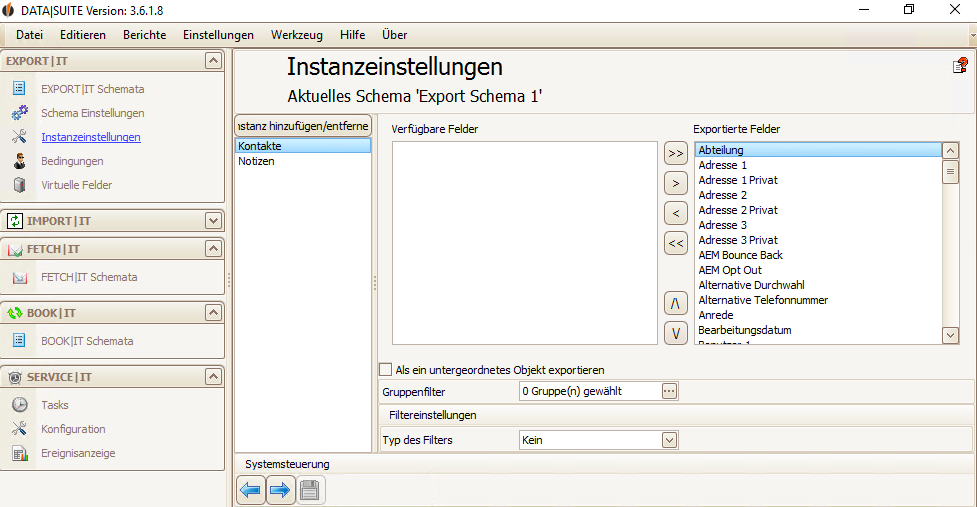Click the Konfiguration tools icon

pos(19,429)
